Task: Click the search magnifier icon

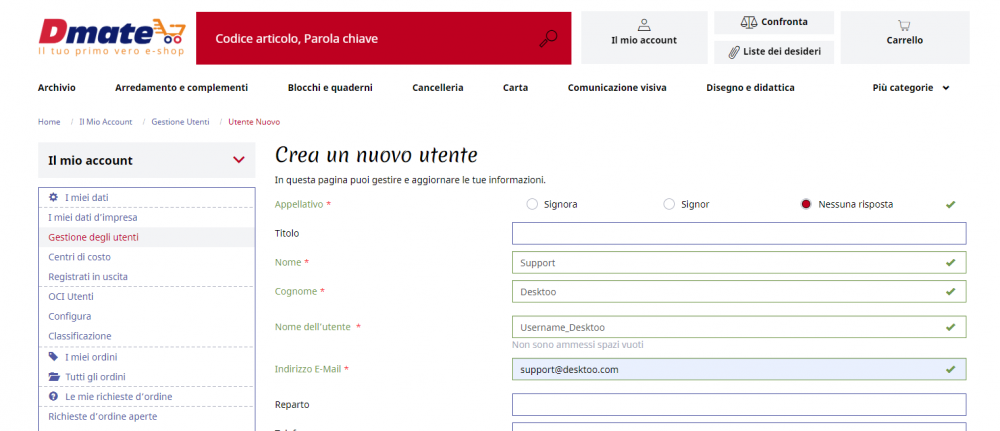Action: click(x=548, y=39)
